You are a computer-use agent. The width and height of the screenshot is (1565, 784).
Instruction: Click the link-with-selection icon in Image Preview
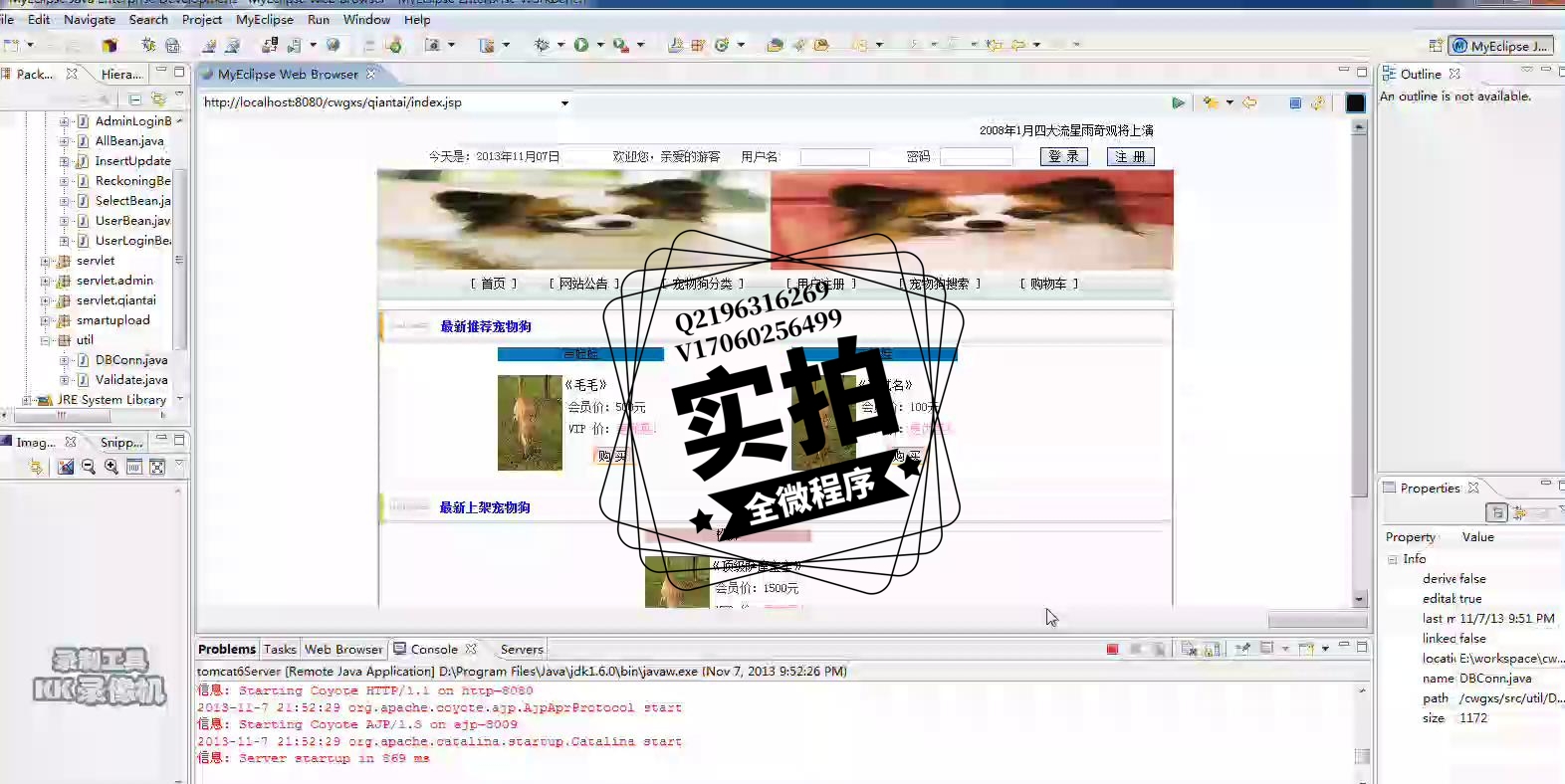(x=37, y=467)
